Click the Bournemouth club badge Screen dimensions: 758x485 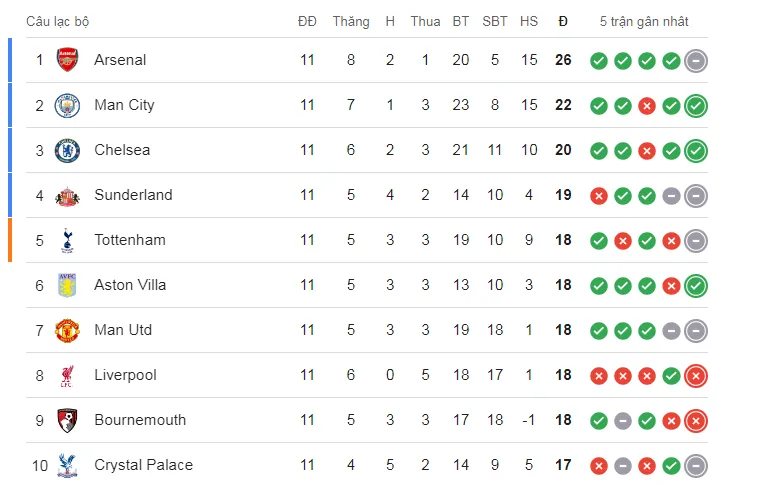click(x=67, y=420)
